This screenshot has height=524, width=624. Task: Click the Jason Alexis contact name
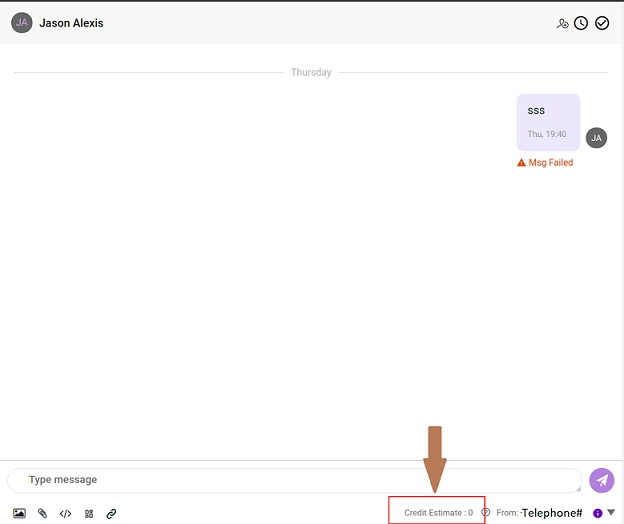coord(71,23)
